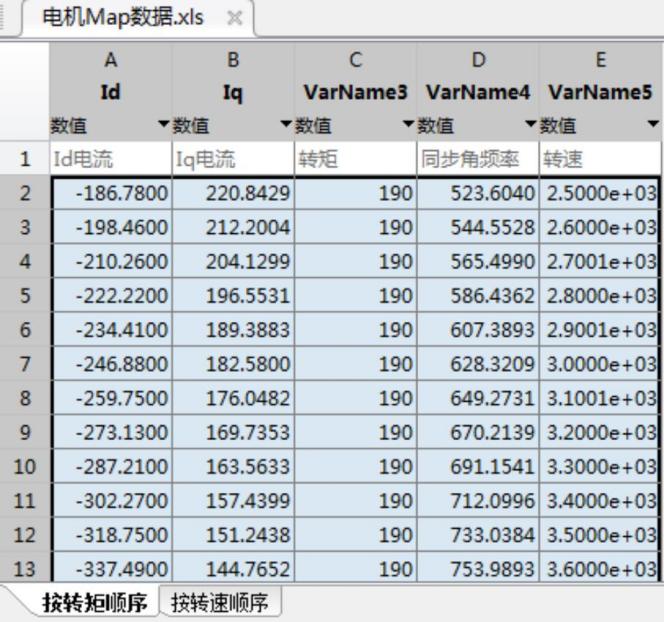The height and width of the screenshot is (622, 664).
Task: Select cell with value 523.6040
Action: coord(478,194)
